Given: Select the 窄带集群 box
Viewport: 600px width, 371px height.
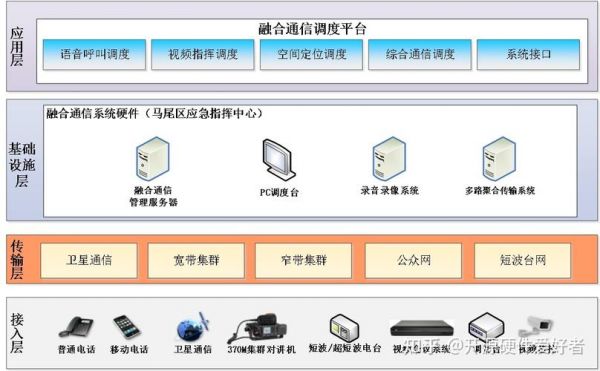Looking at the screenshot, I should 304,260.
